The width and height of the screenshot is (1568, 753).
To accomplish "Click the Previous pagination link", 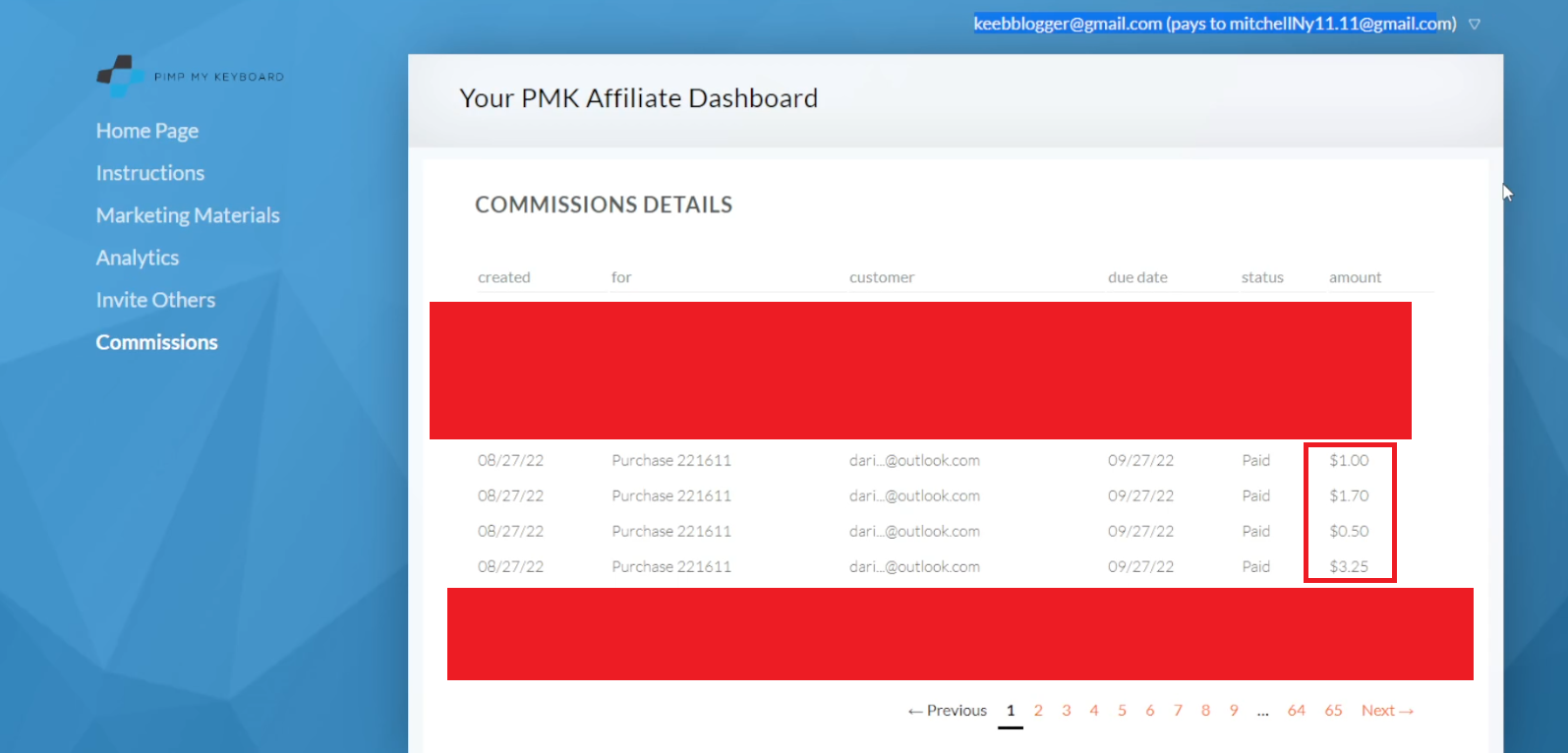I will click(x=948, y=711).
